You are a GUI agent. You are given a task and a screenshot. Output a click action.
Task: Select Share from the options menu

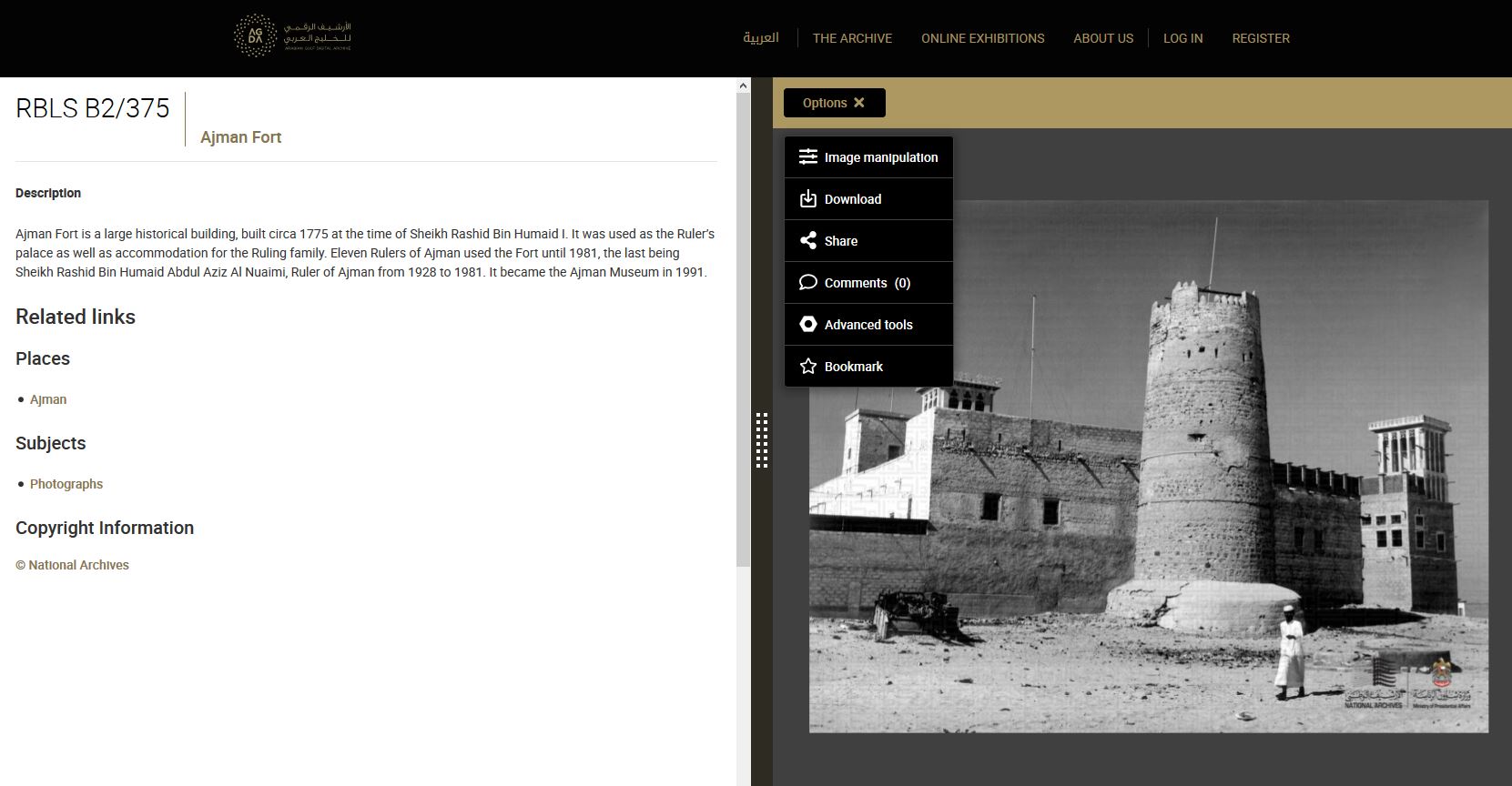(x=868, y=241)
